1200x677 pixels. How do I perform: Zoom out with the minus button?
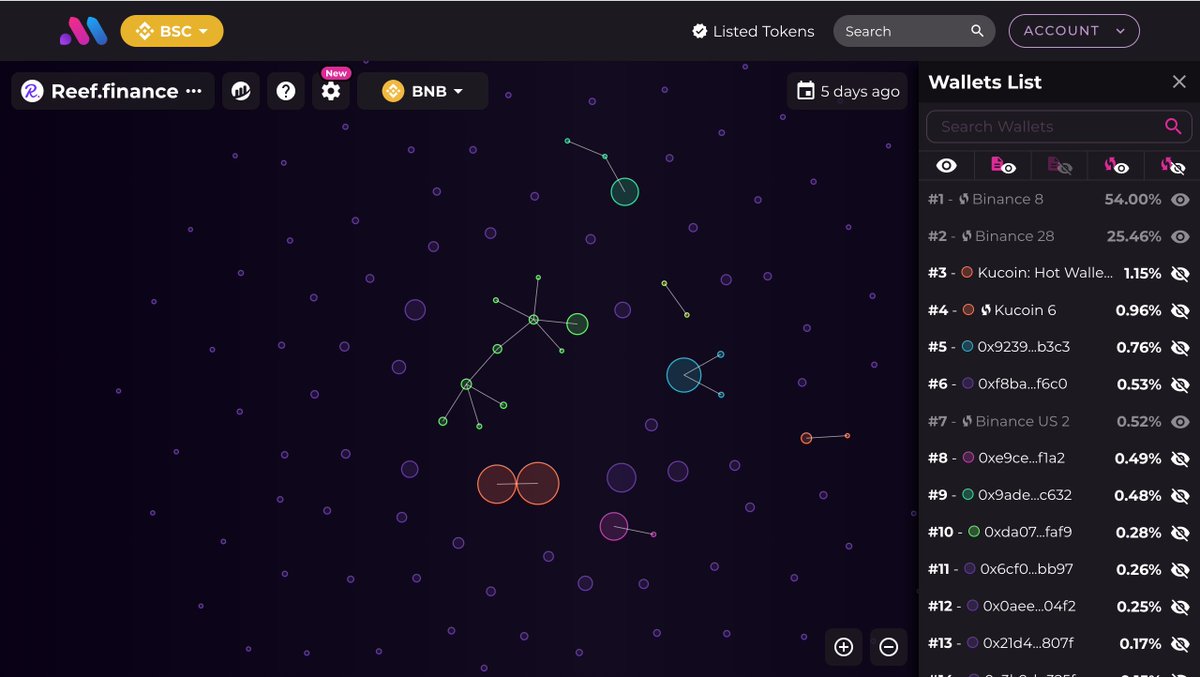[888, 647]
